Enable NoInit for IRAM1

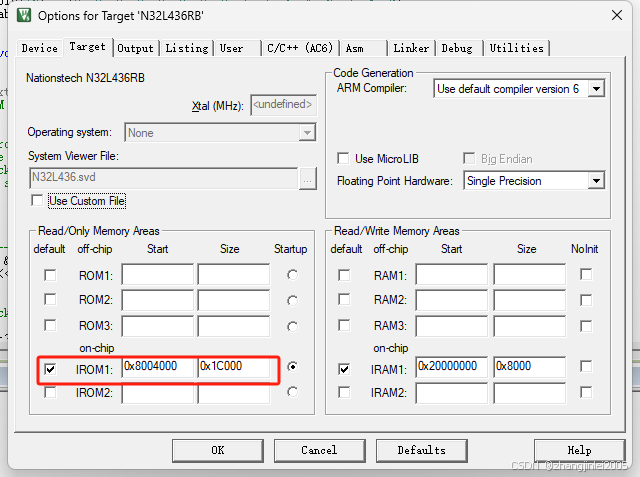pyautogui.click(x=586, y=366)
